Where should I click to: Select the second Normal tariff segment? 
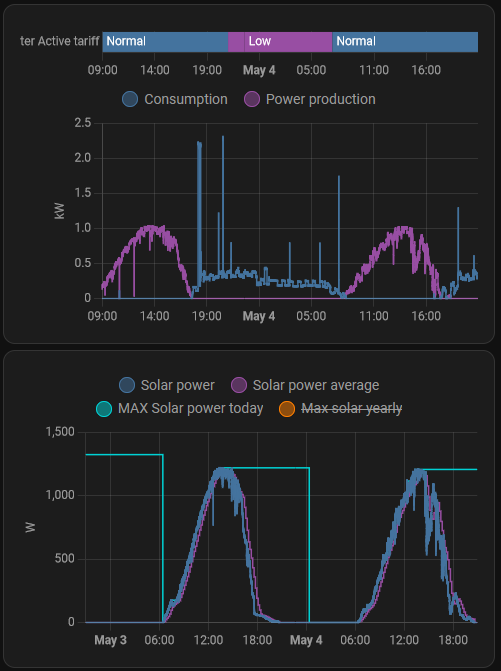click(405, 42)
